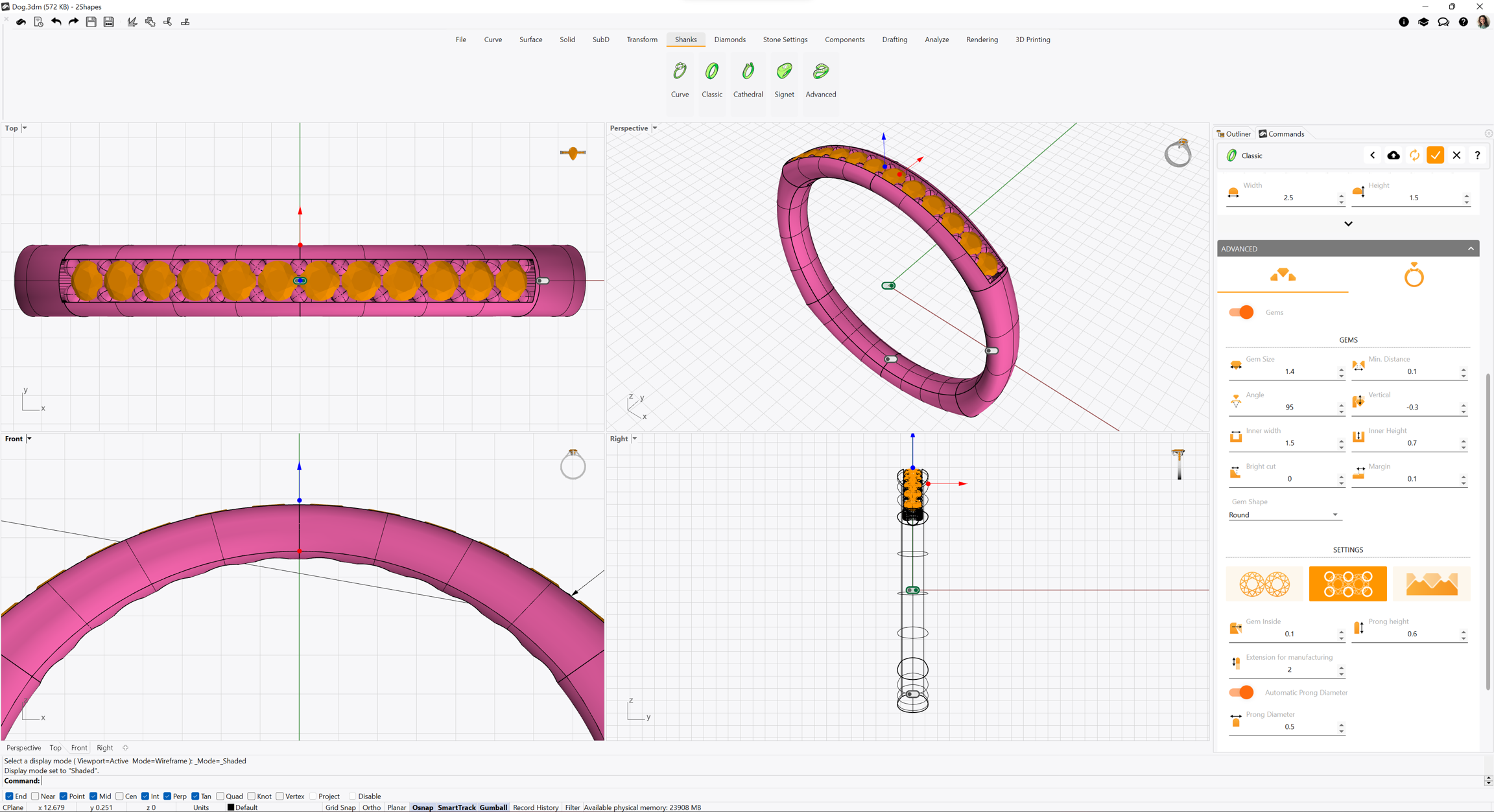Collapse the ADVANCED section
The width and height of the screenshot is (1494, 812).
point(1470,249)
